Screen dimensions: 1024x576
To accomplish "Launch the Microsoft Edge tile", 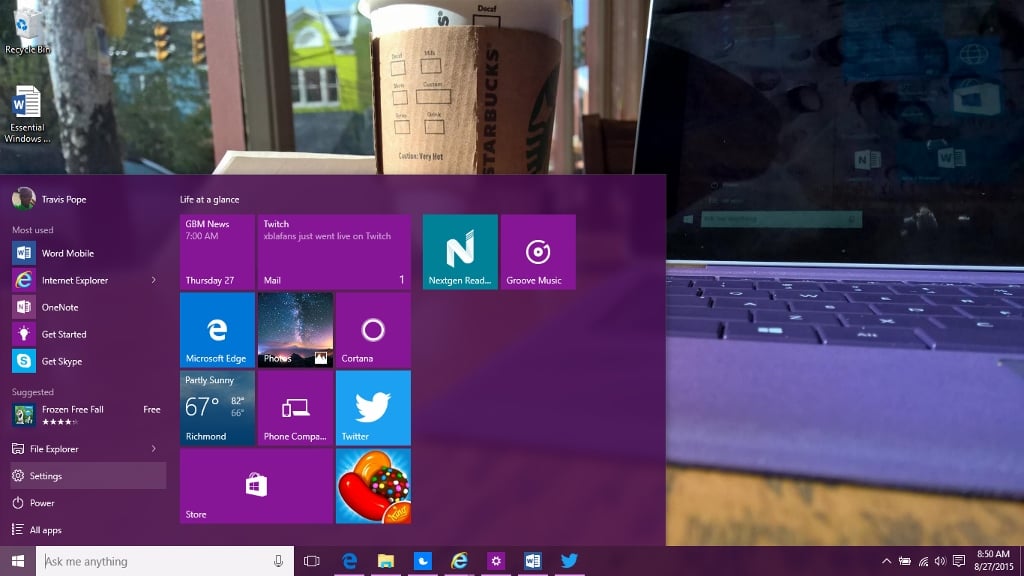I will (x=217, y=330).
